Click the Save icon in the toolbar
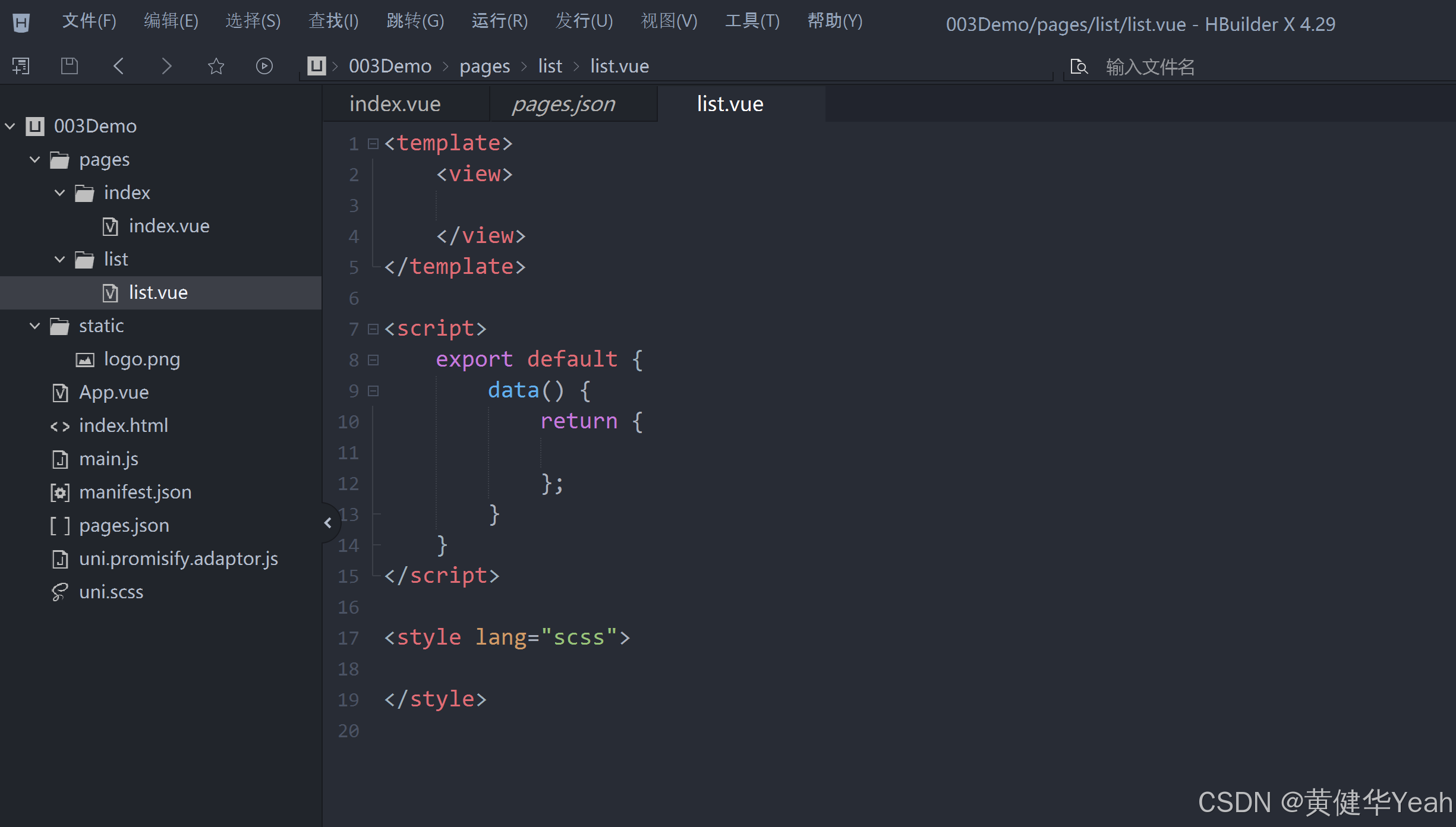The height and width of the screenshot is (827, 1456). click(x=70, y=65)
